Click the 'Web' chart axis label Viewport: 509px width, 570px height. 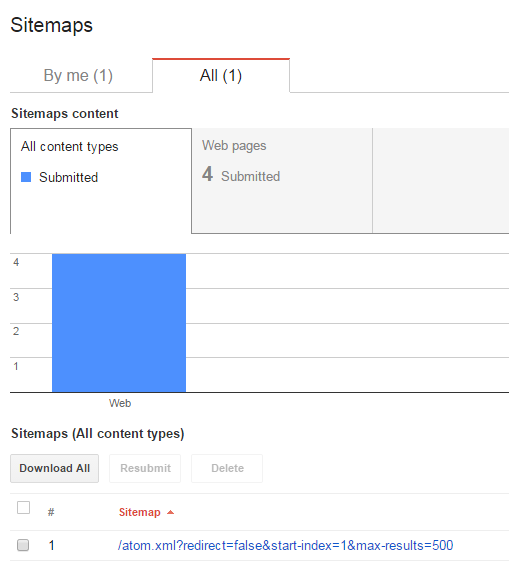[120, 403]
